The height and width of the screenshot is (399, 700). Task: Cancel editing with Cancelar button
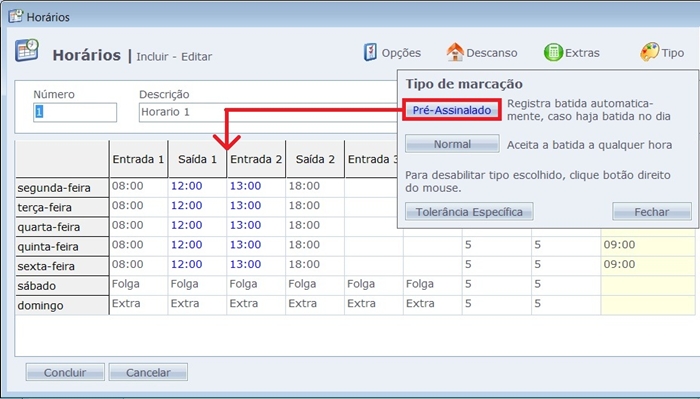(x=148, y=372)
